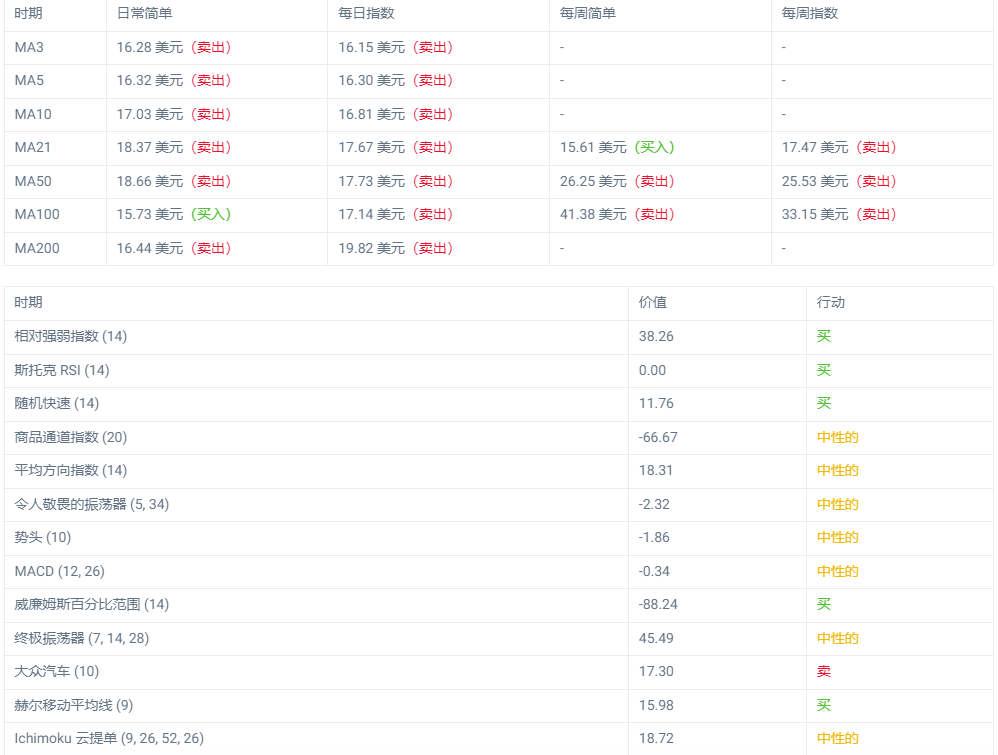998x755 pixels.
Task: Select the Ichimoku 云提单 row
Action: pos(498,738)
